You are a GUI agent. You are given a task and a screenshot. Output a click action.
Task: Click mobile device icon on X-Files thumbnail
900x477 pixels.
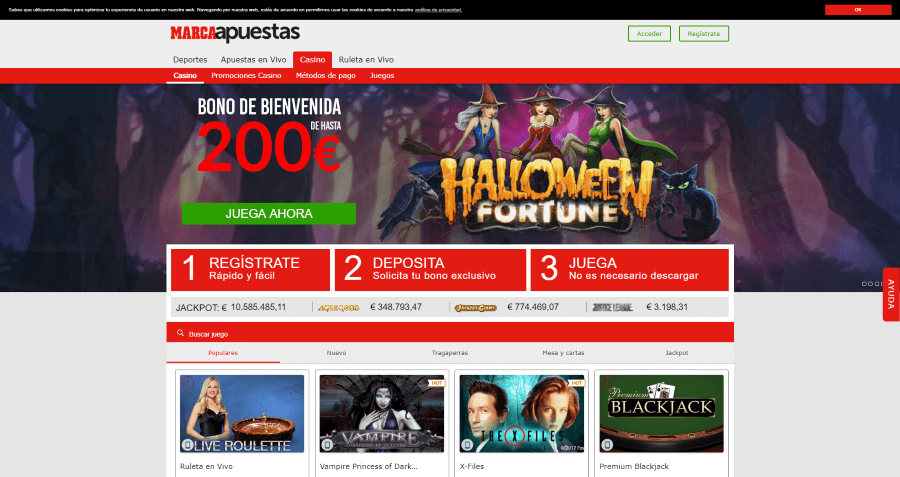pos(467,445)
